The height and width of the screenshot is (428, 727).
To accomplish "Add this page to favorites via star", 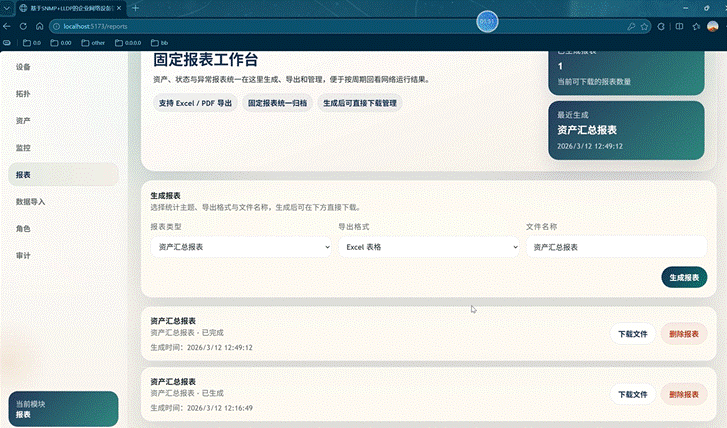I will pyautogui.click(x=644, y=26).
